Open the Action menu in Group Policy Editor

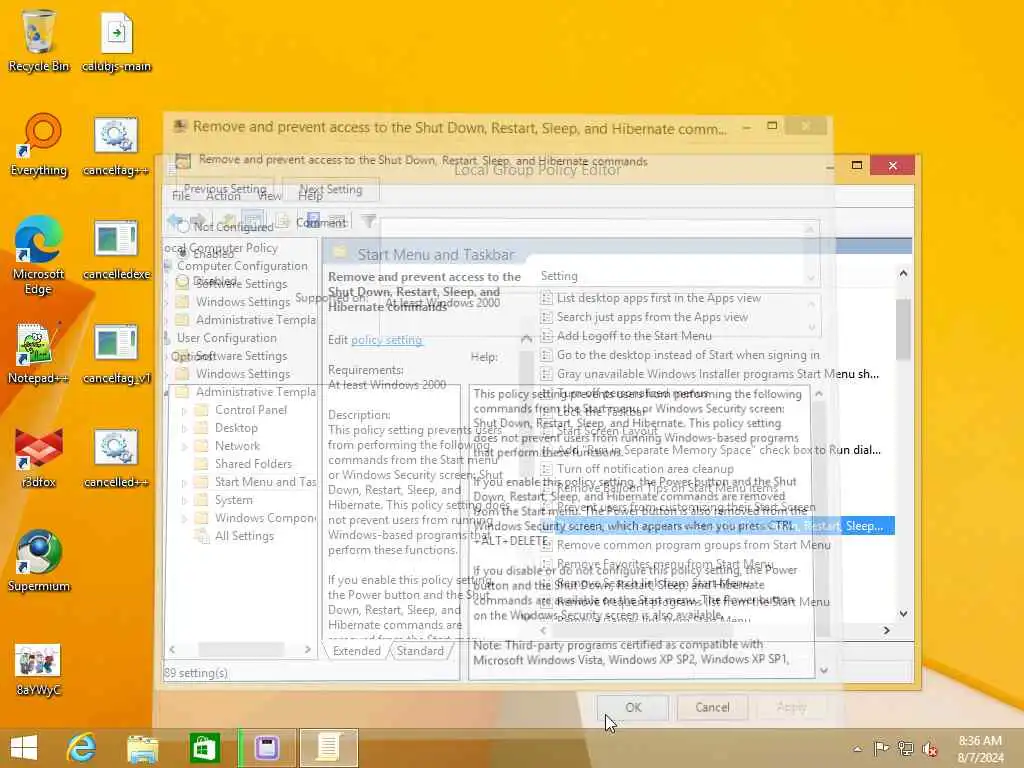point(223,196)
